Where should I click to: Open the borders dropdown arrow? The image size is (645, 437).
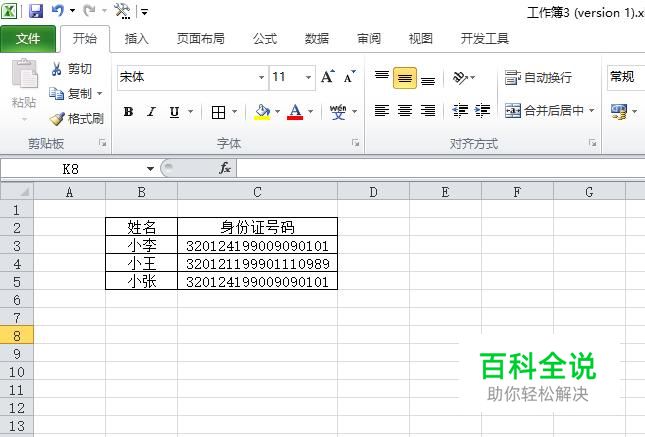coord(234,112)
